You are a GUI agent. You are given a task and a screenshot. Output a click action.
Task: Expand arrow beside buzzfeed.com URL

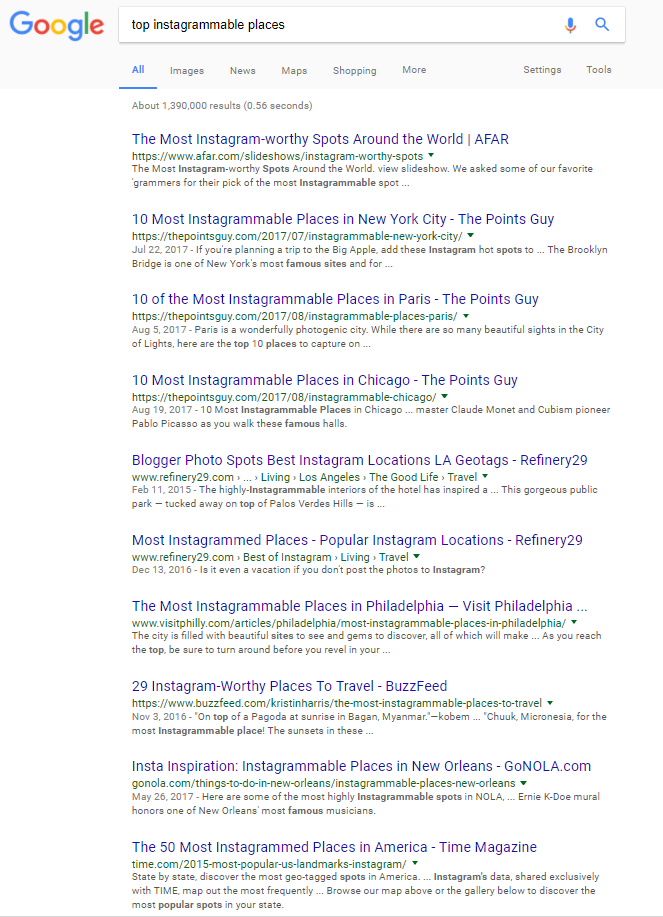tap(550, 702)
